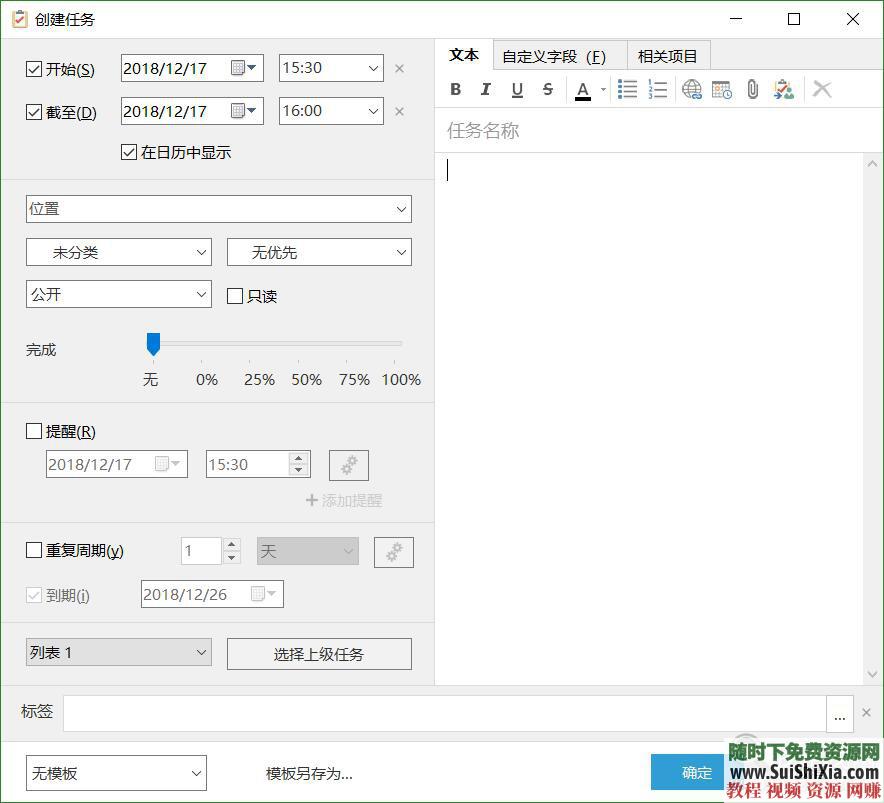Expand the 无优先 priority dropdown
Viewport: 884px width, 803px height.
(318, 252)
